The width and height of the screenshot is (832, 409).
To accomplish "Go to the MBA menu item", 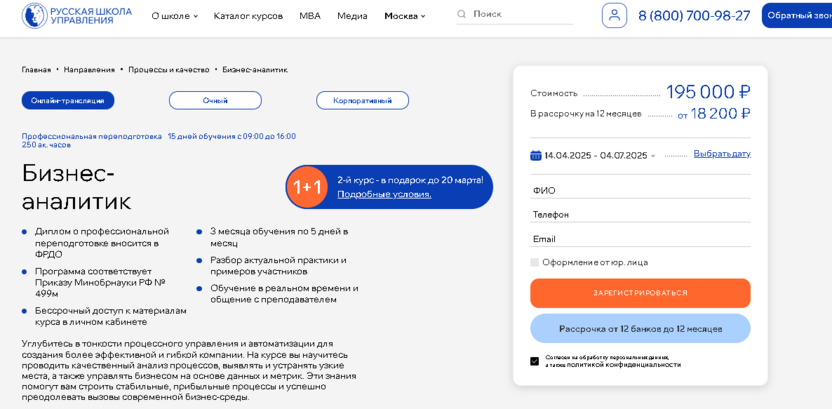I will 310,16.
